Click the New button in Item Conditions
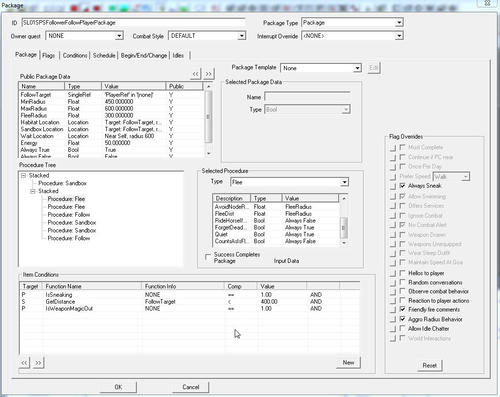This screenshot has height=397, width=500. pos(348,363)
